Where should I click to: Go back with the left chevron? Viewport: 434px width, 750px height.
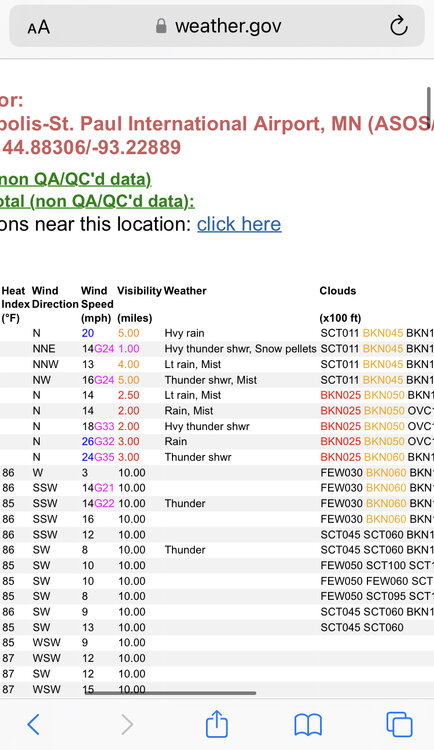(x=33, y=725)
